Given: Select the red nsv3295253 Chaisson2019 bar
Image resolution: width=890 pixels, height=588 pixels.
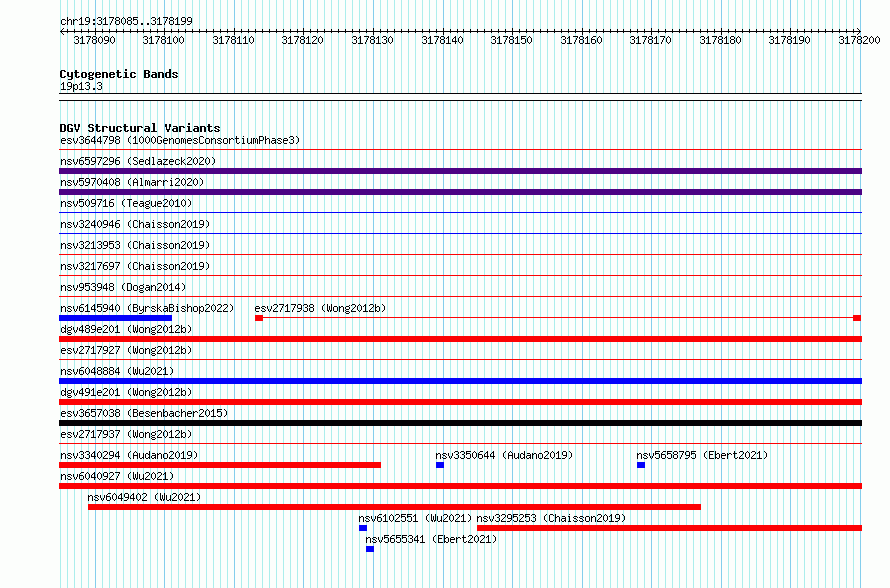Looking at the screenshot, I should pos(670,528).
